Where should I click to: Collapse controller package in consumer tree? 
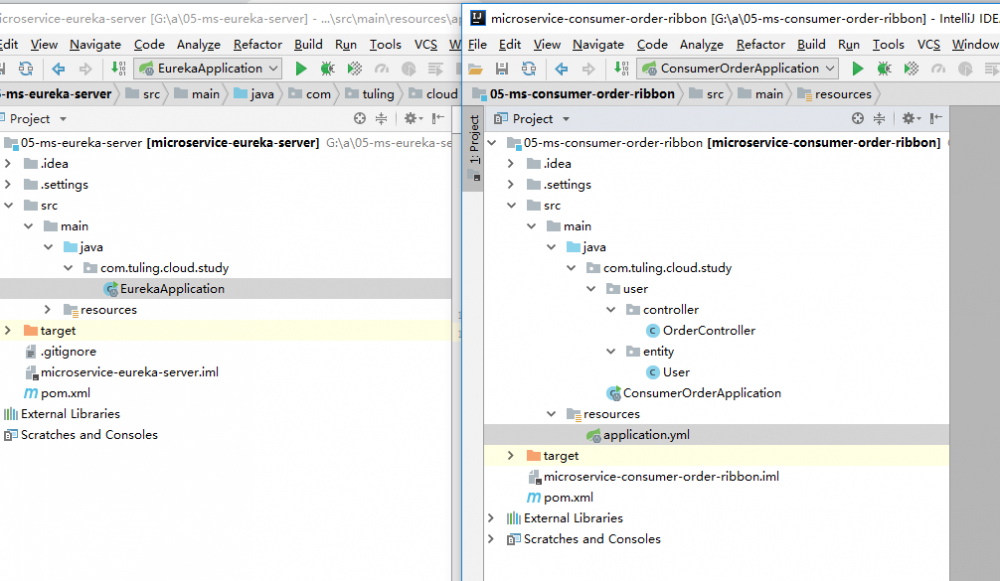click(x=611, y=310)
